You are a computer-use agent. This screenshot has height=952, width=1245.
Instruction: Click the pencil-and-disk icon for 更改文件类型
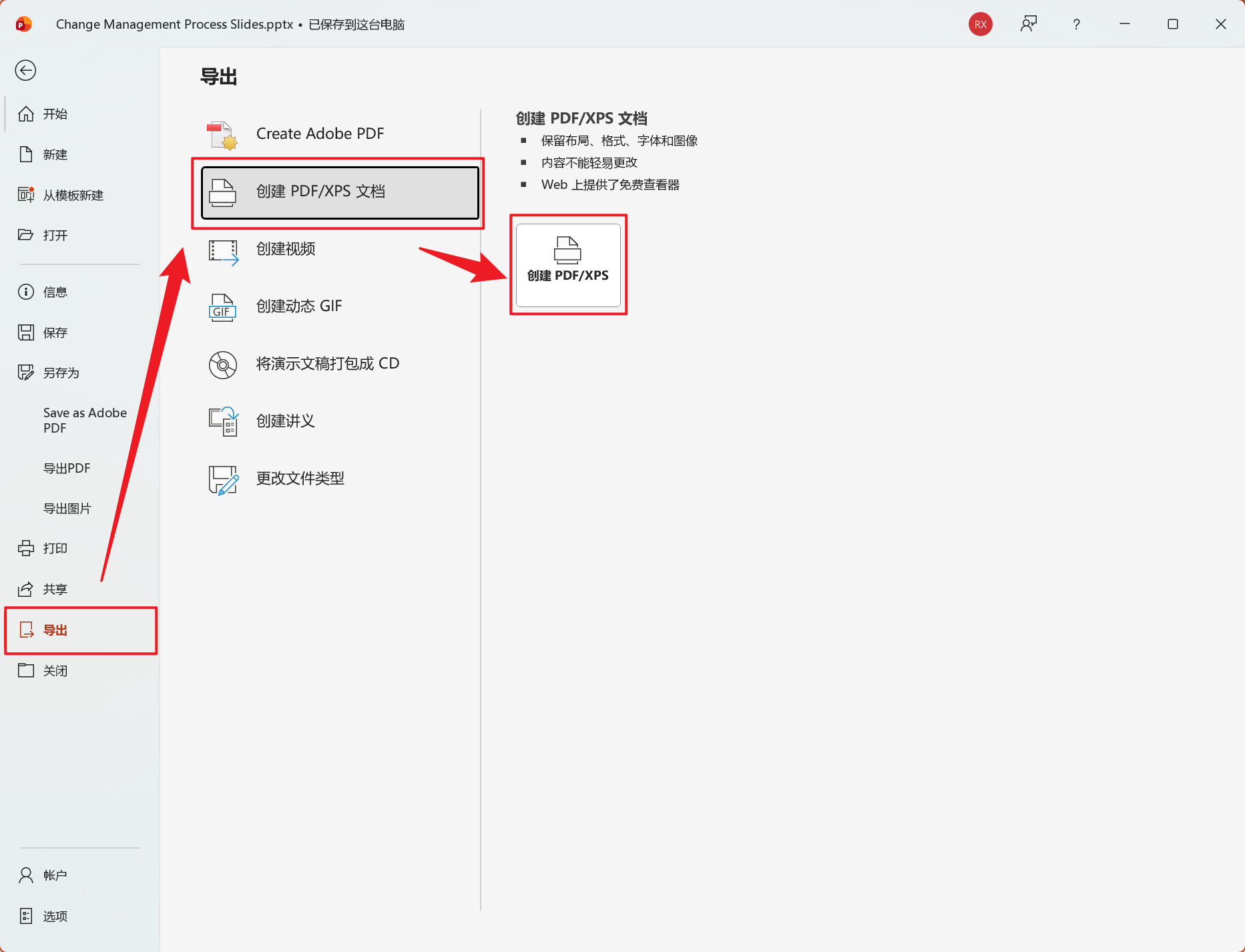pos(224,480)
